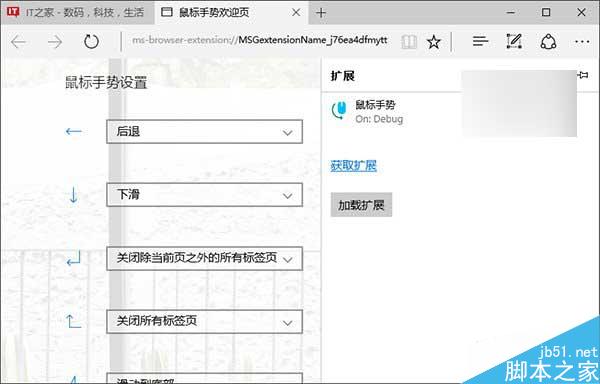Expand the 关闭所有标签页 dropdown
This screenshot has height=384, width=600.
(204, 321)
